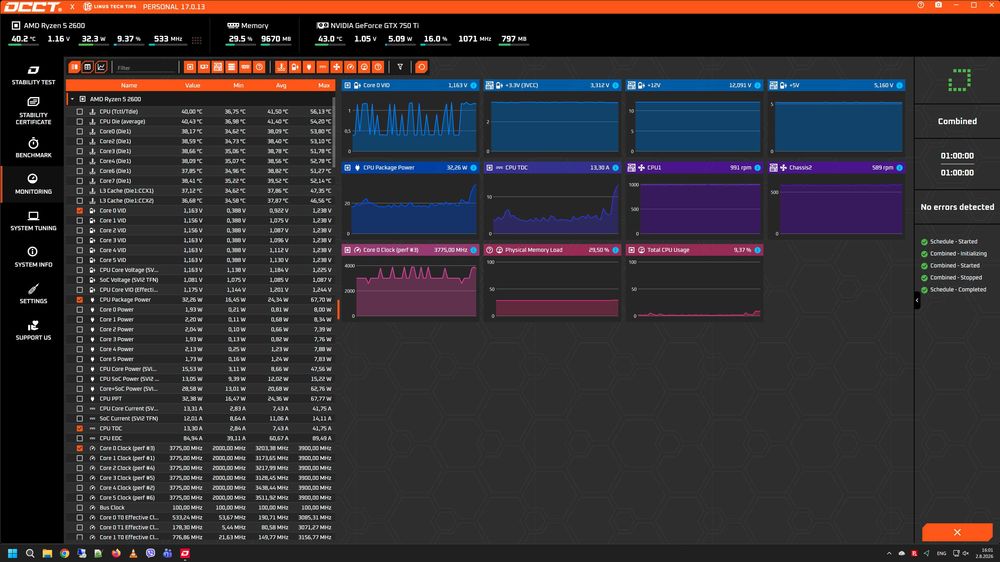The width and height of the screenshot is (1000, 562).
Task: Open Windows taskbar search
Action: click(x=29, y=553)
